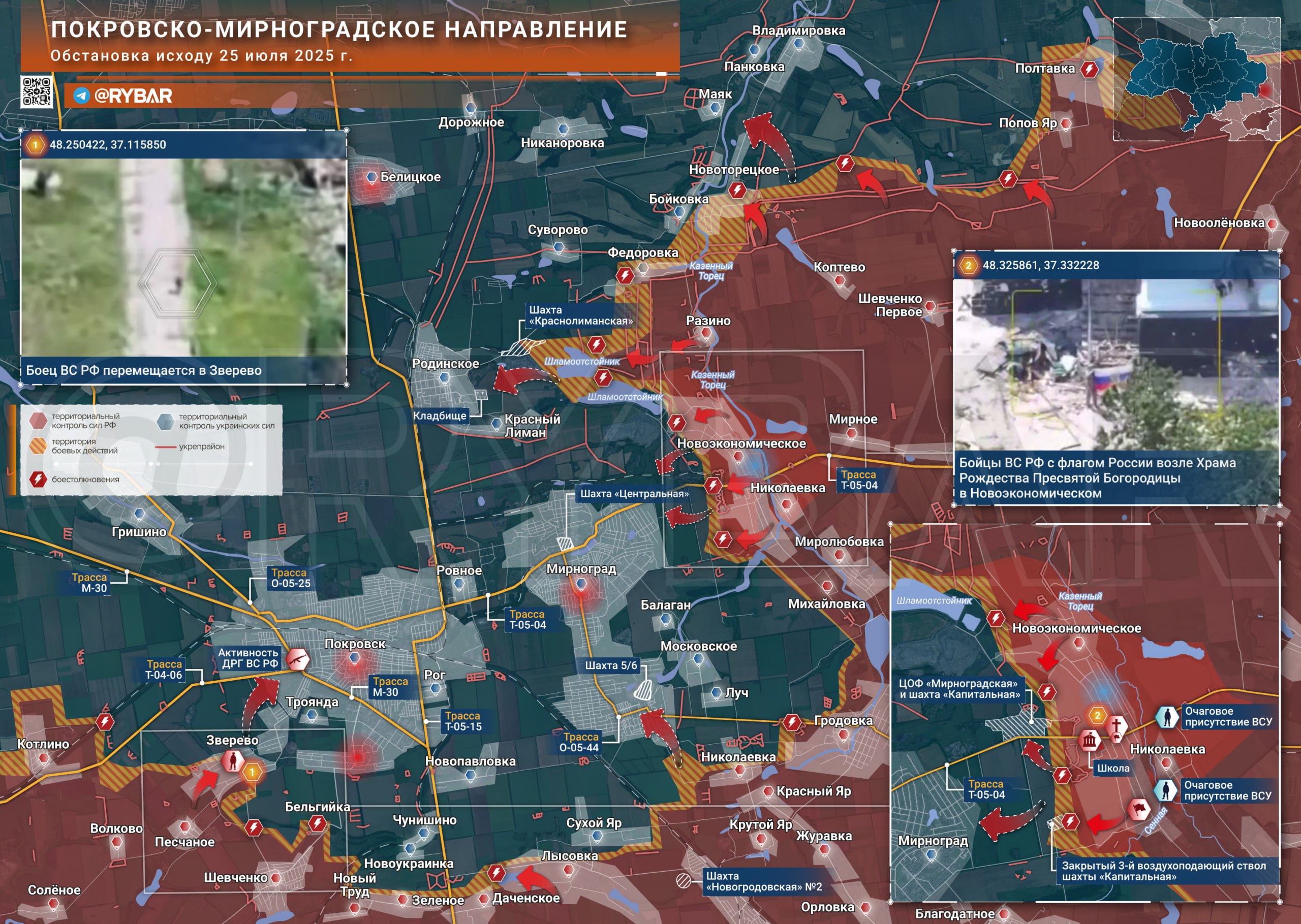The width and height of the screenshot is (1301, 924).
Task: Click orange marker 2 in the Николаевка inset
Action: tap(1097, 715)
